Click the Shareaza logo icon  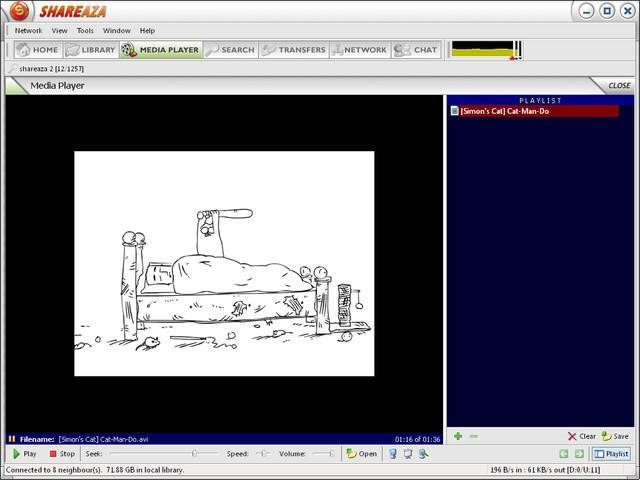[18, 11]
